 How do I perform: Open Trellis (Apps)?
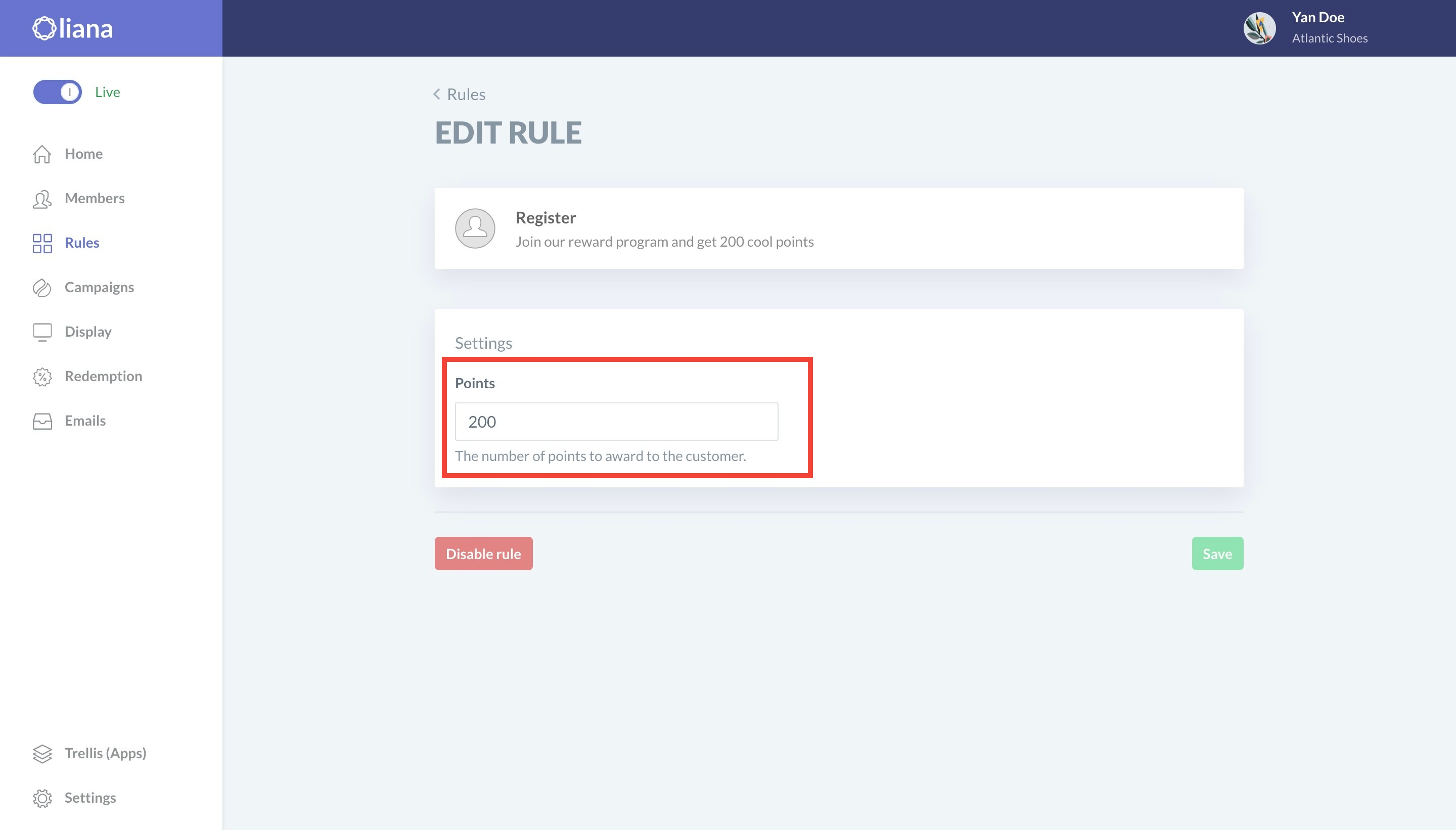coord(106,754)
